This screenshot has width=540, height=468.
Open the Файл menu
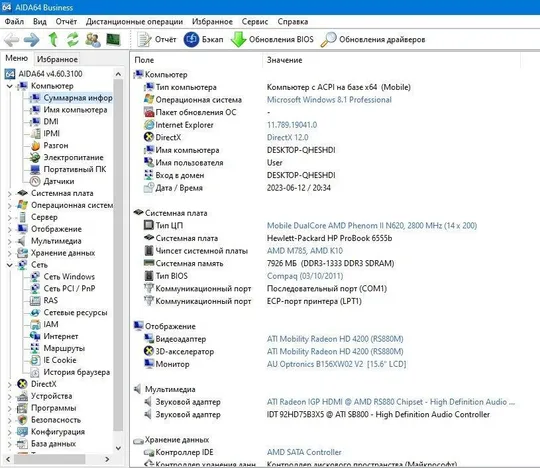tap(14, 22)
